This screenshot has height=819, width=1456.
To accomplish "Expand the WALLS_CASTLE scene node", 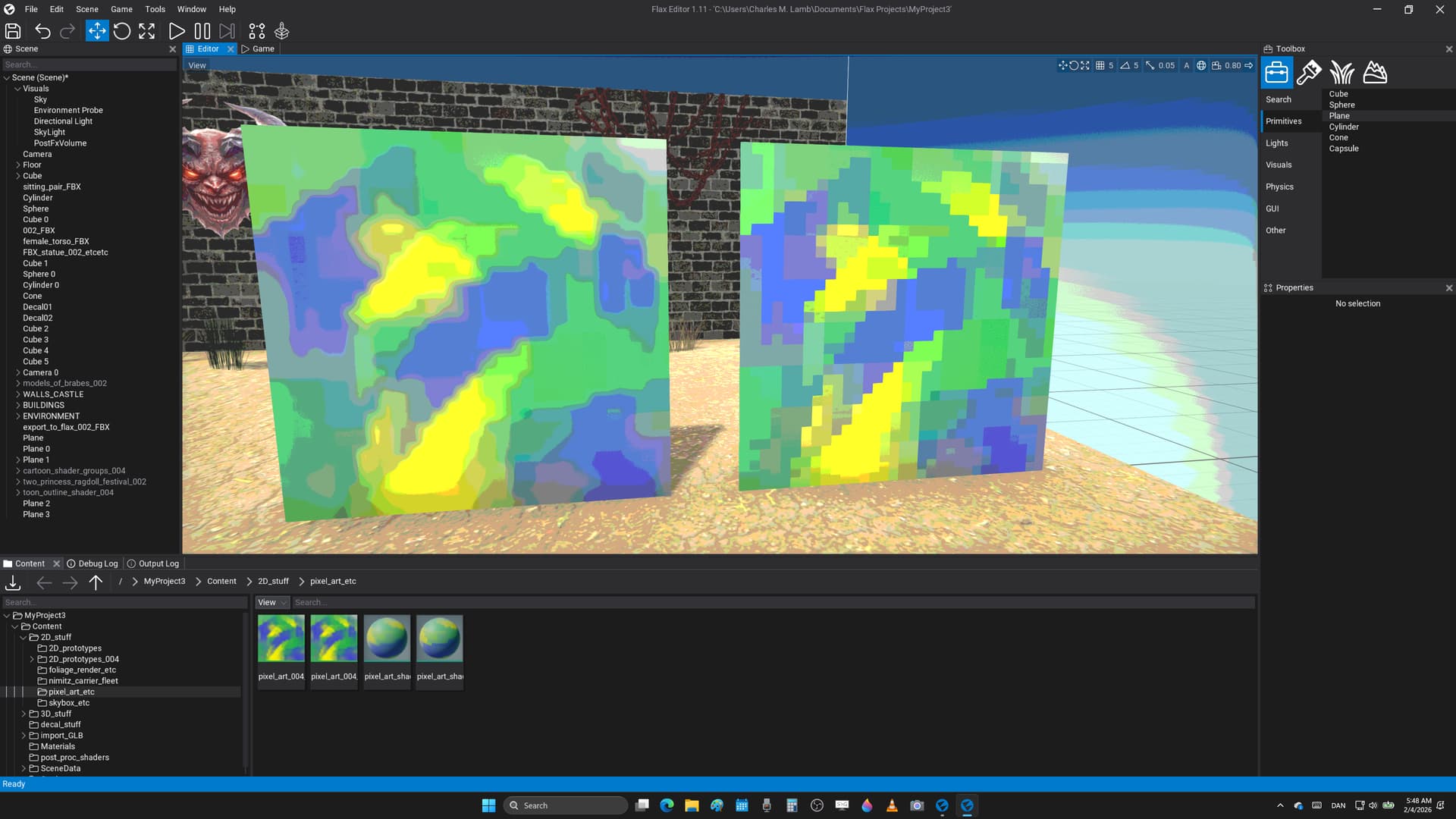I will click(x=18, y=394).
